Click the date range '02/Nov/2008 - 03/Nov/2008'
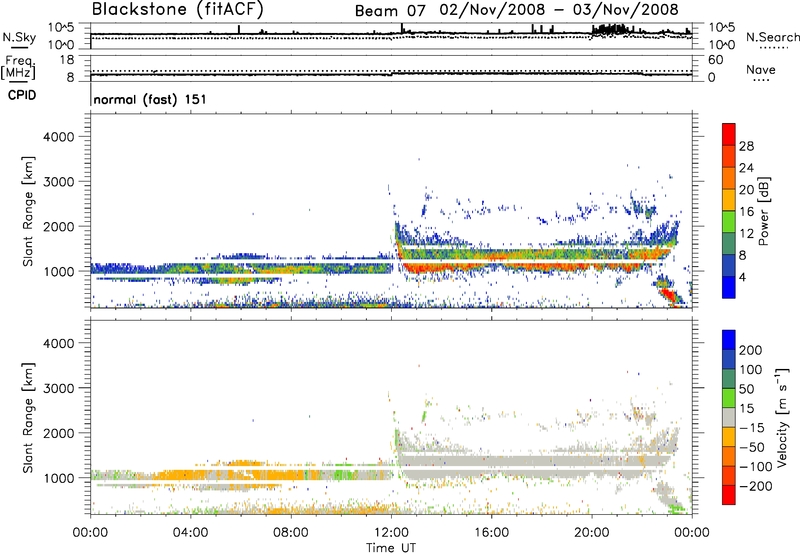Screen dimensions: 800x554 coord(559,10)
